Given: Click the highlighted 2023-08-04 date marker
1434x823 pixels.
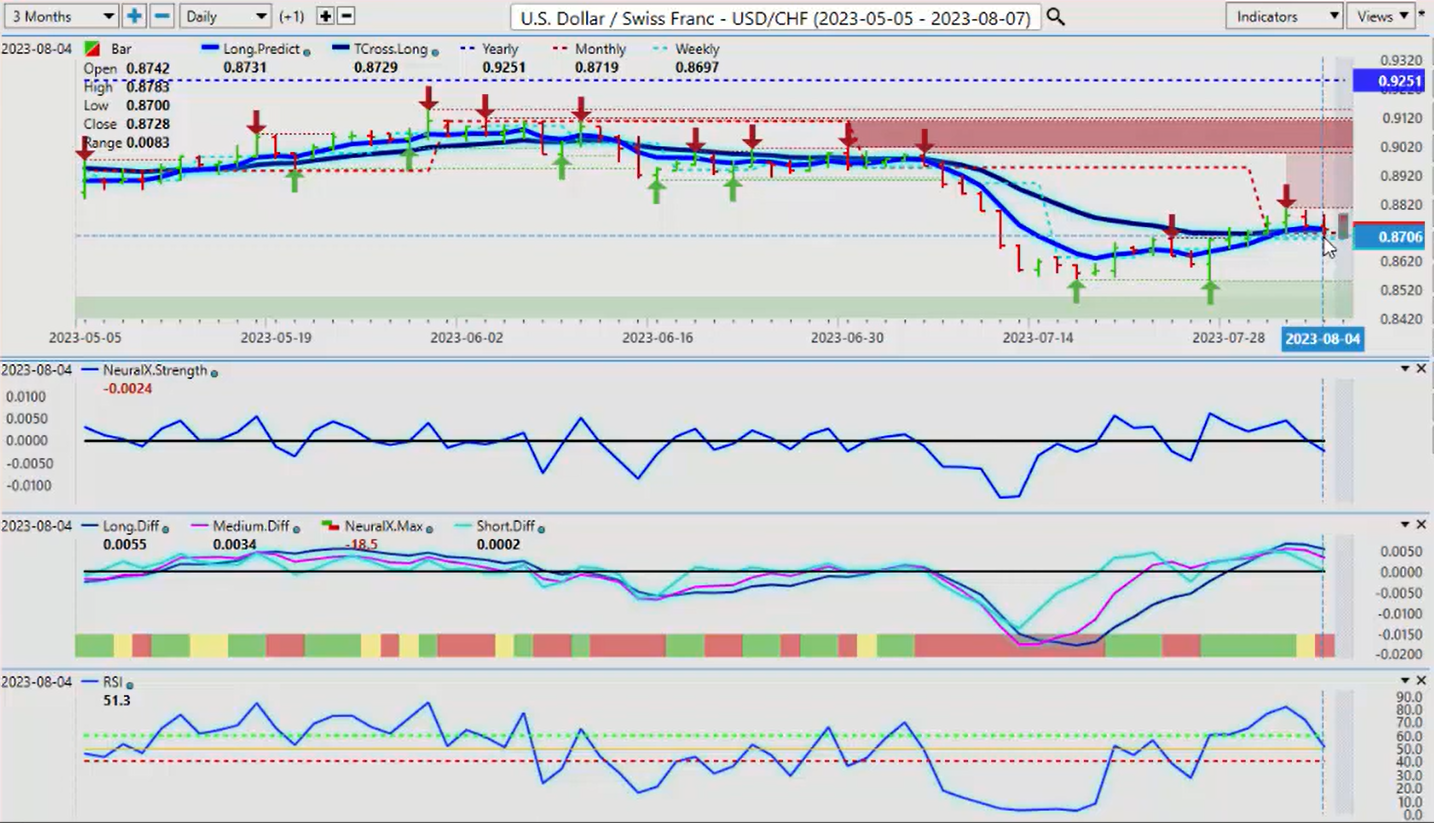Looking at the screenshot, I should [1322, 339].
